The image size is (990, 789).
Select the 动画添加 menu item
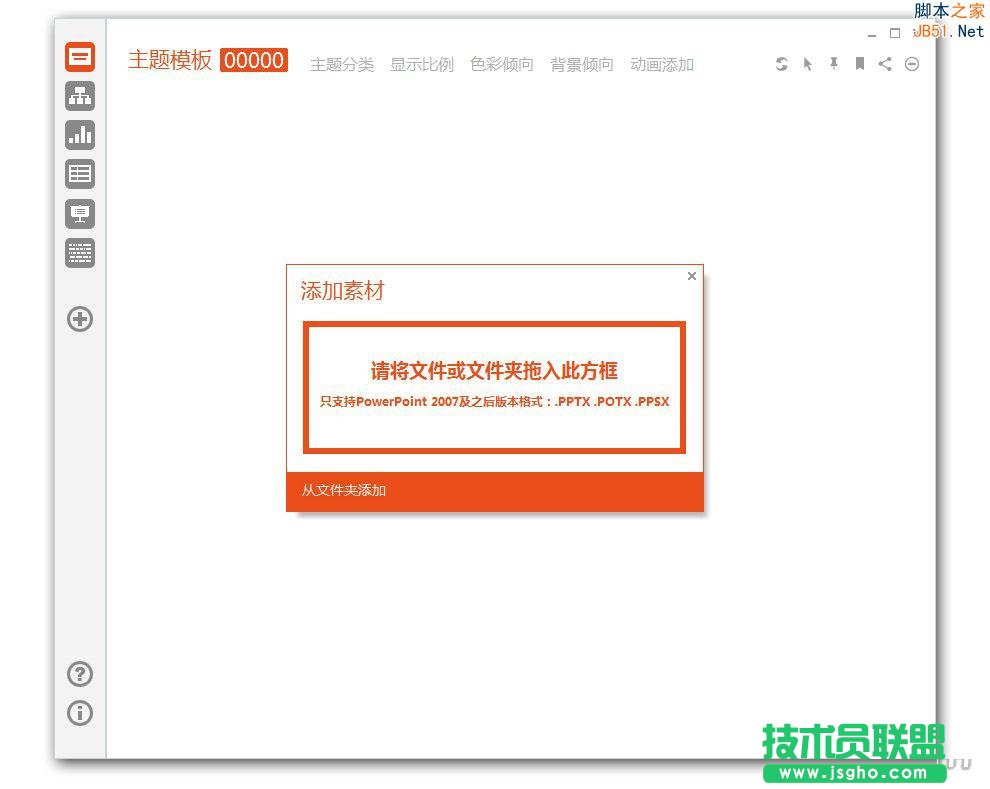(x=661, y=64)
